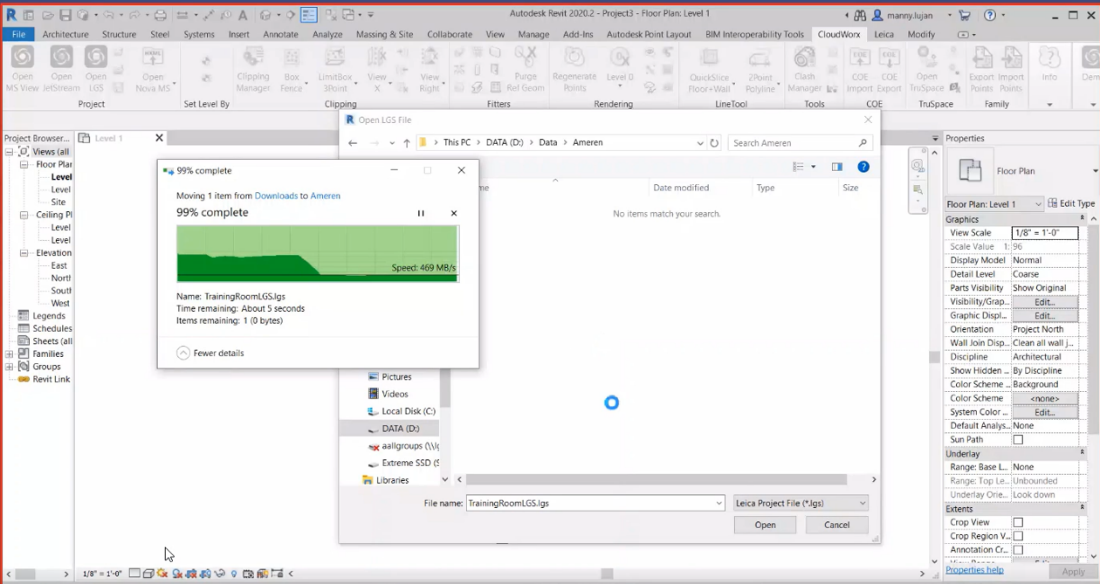Open the view options dropdown in dialog
Viewport: 1100px width, 584px height.
coord(814,166)
